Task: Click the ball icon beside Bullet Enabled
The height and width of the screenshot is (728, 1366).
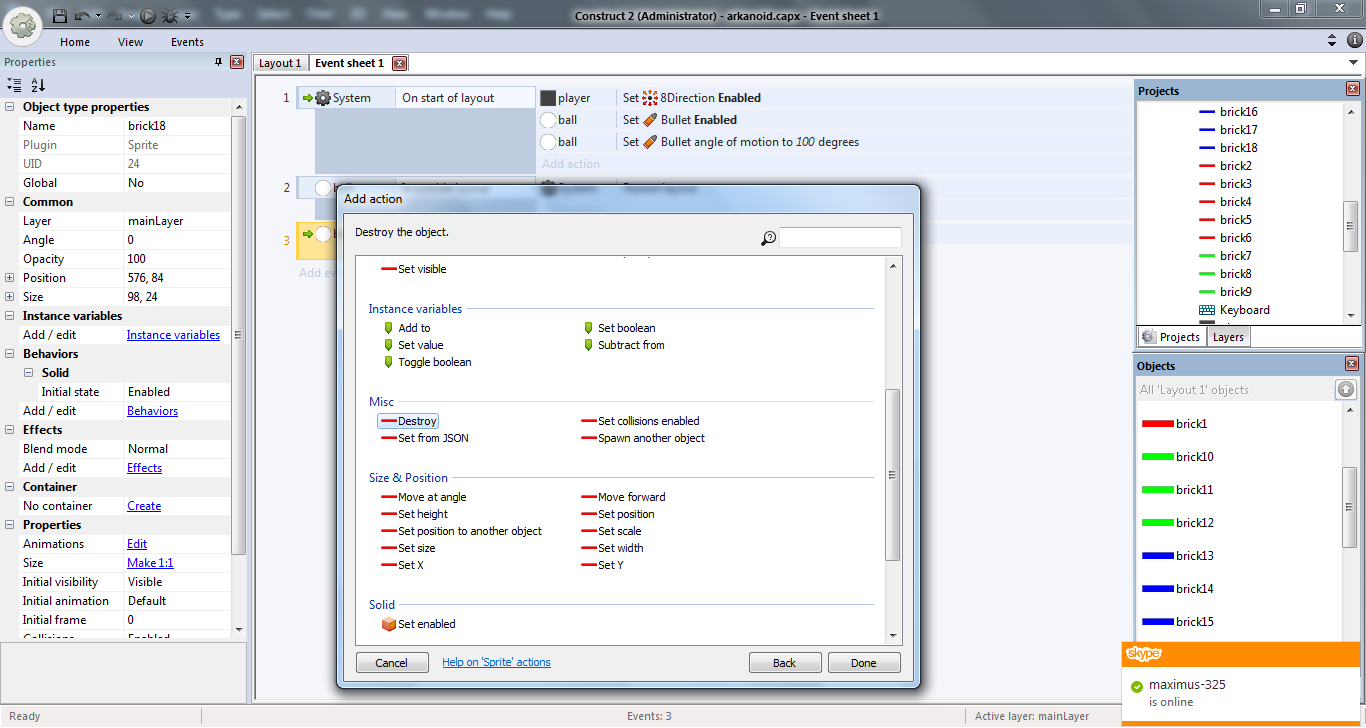Action: [548, 120]
